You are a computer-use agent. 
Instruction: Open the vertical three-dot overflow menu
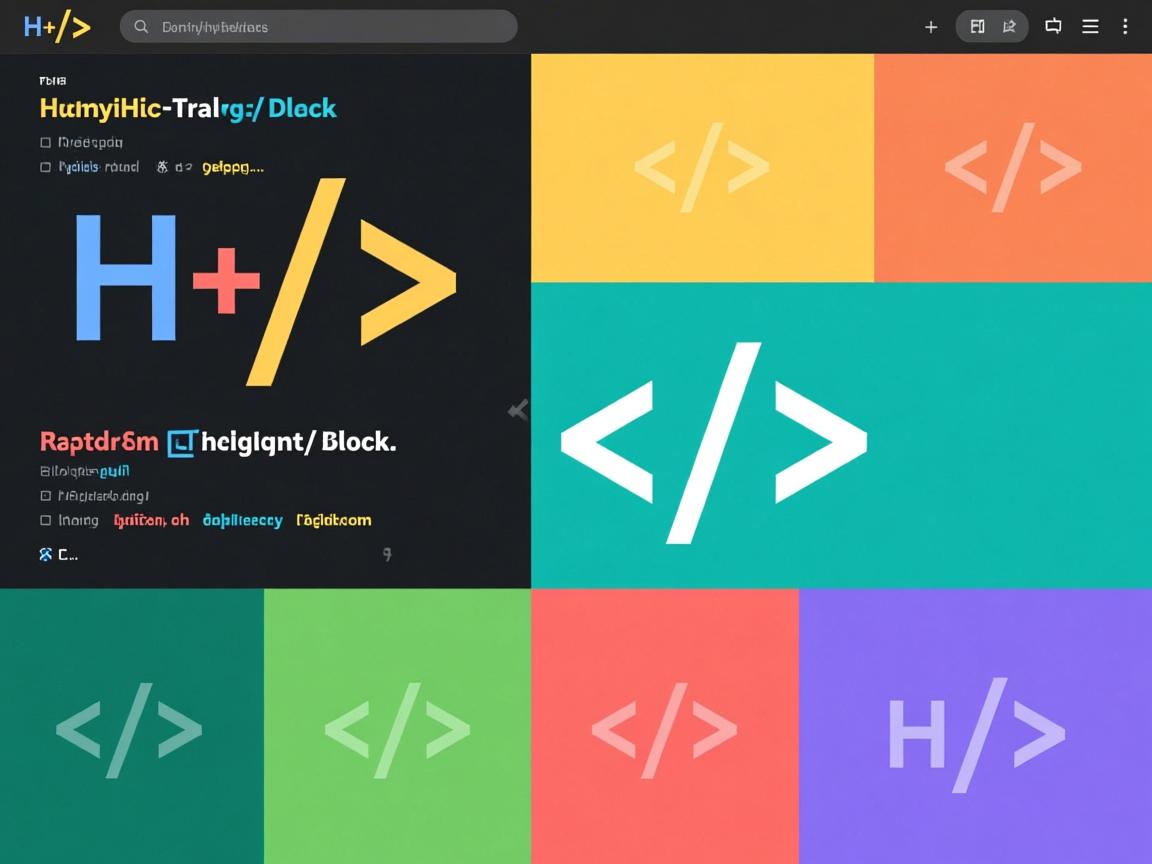click(1125, 27)
